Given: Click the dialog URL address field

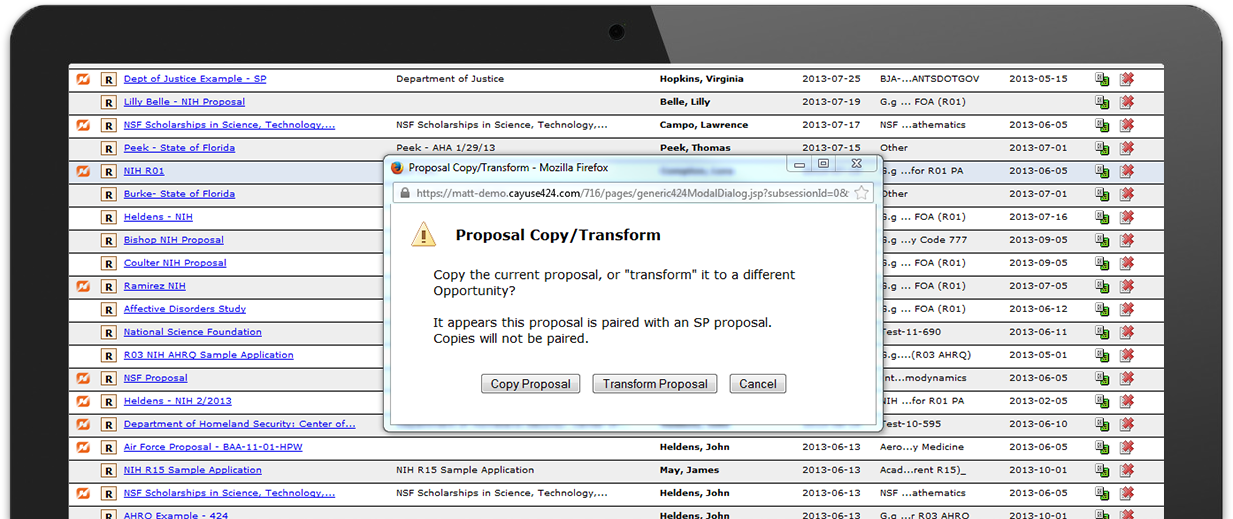Looking at the screenshot, I should coord(632,193).
